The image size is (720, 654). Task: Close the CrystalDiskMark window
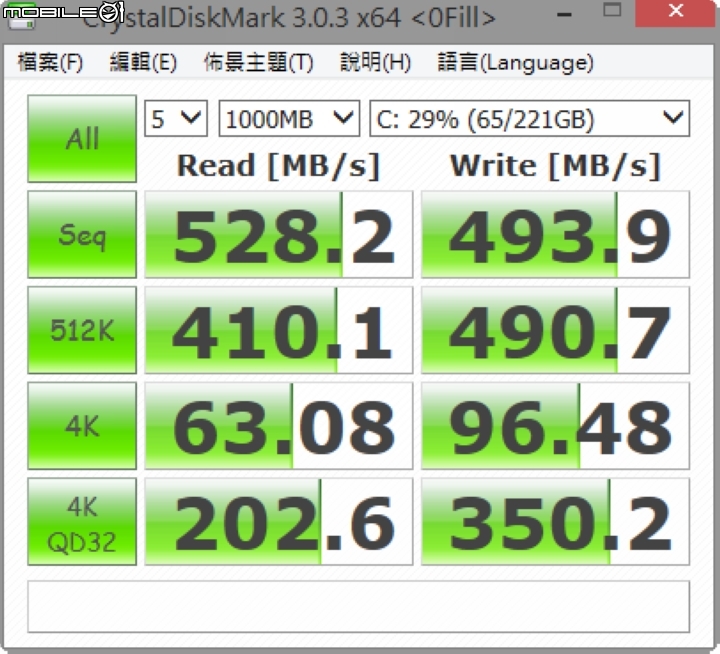point(675,11)
